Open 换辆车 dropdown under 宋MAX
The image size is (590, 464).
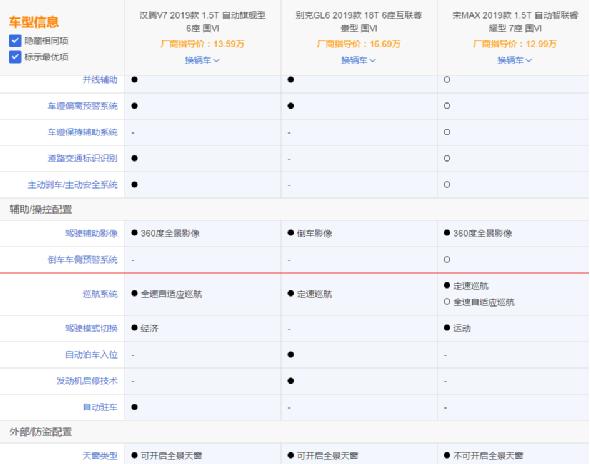click(514, 60)
